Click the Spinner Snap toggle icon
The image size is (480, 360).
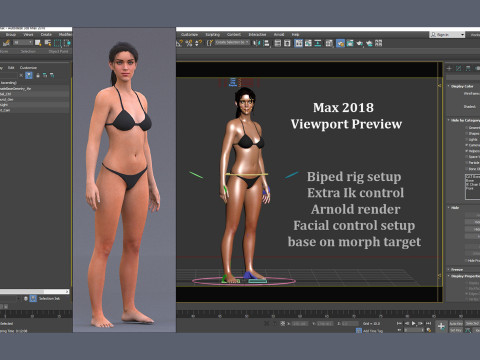click(198, 43)
